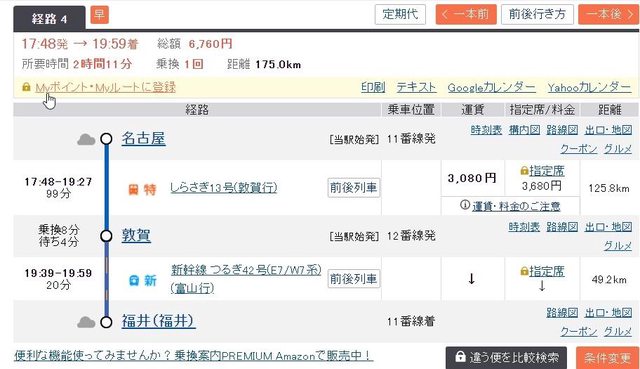Viewport: 640px width, 369px height.
Task: Open the 名古屋 station link
Action: click(x=144, y=139)
